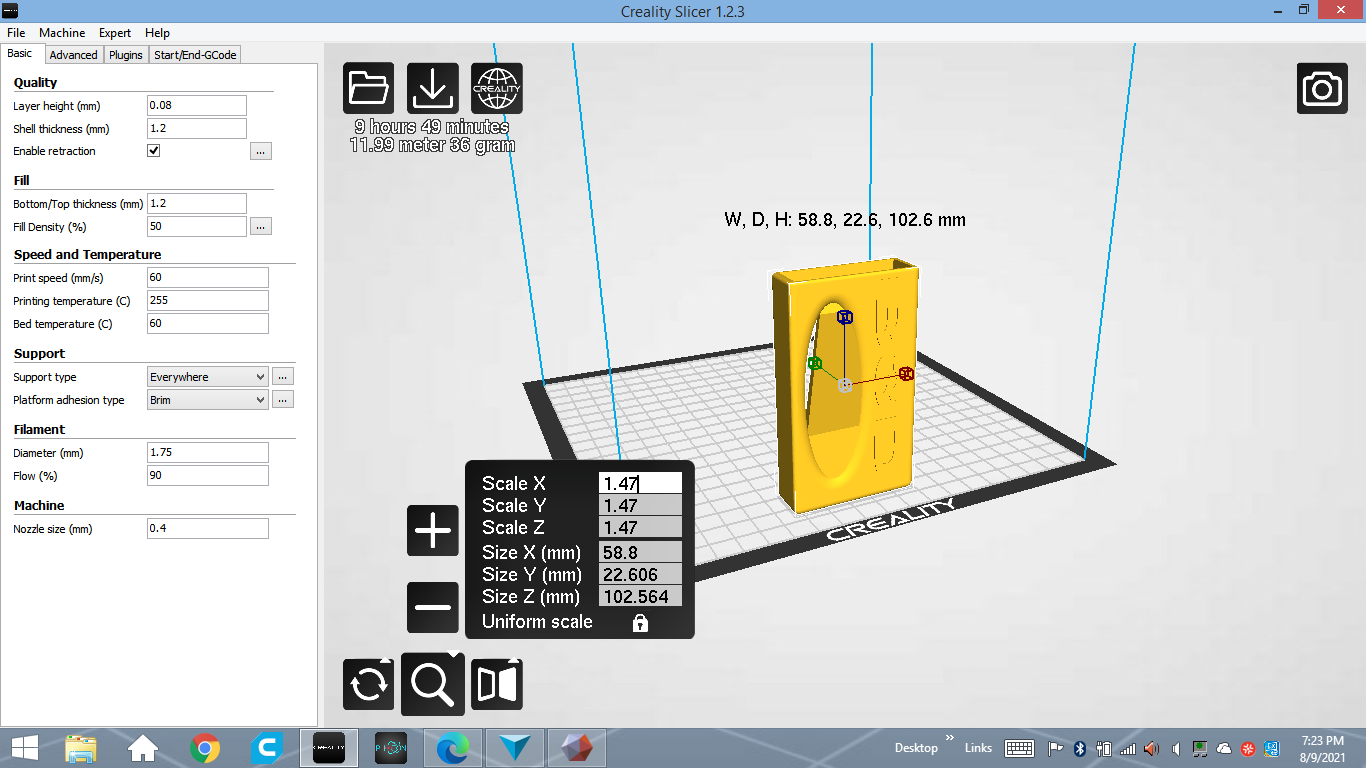Image resolution: width=1366 pixels, height=768 pixels.
Task: Click the ellipsis button next to Fill Density
Action: (x=261, y=226)
